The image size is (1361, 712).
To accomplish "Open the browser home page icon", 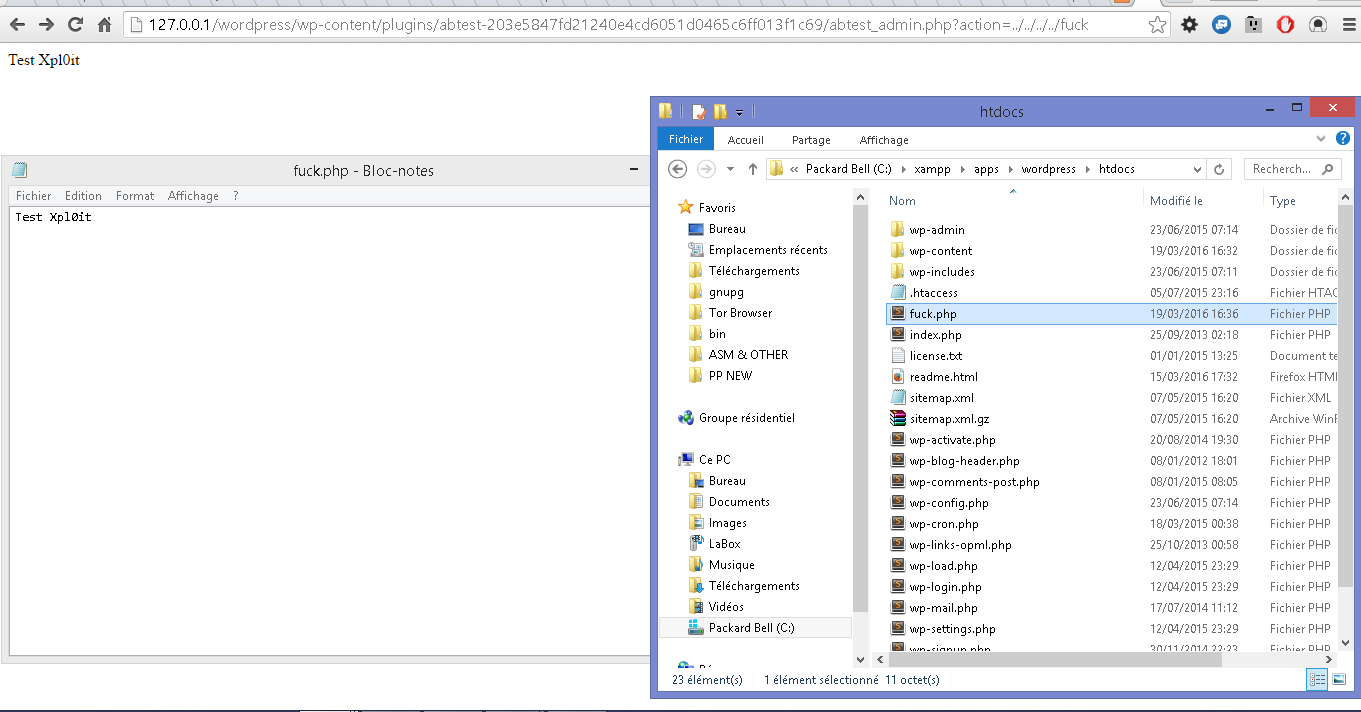I will [x=104, y=24].
